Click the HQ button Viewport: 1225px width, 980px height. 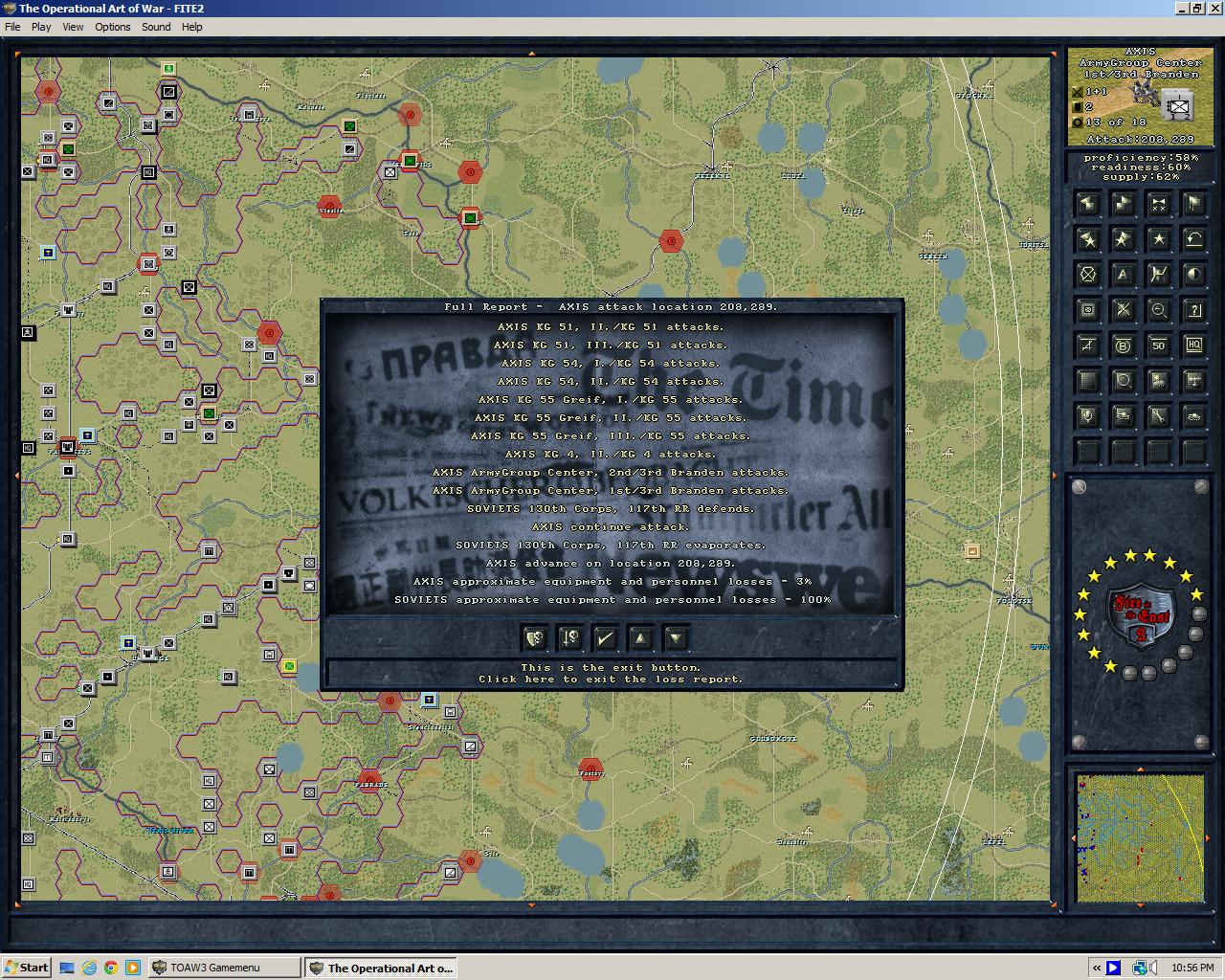point(1194,345)
